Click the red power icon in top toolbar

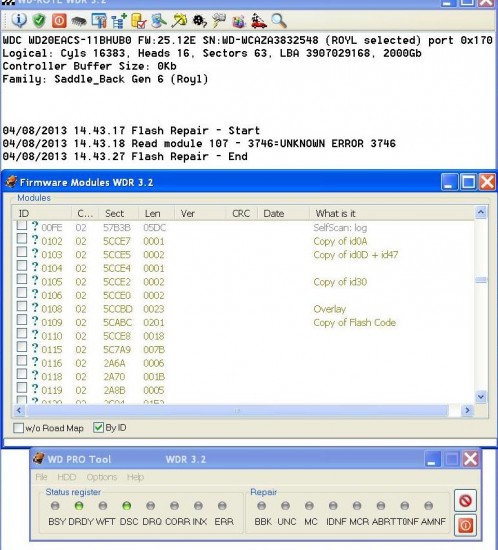(x=59, y=21)
